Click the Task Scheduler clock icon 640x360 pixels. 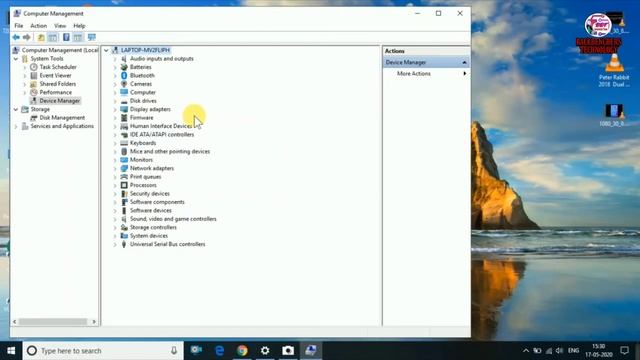(x=34, y=67)
